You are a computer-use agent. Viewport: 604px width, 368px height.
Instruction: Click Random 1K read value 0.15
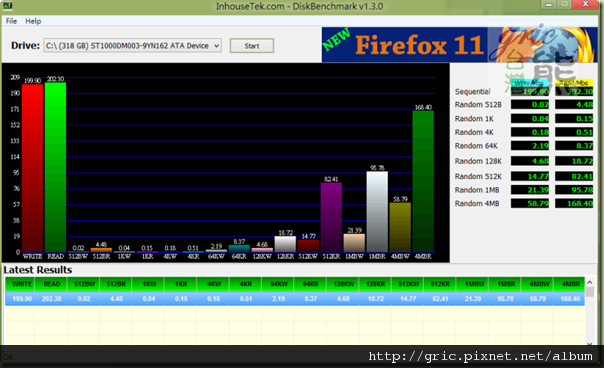tap(574, 119)
